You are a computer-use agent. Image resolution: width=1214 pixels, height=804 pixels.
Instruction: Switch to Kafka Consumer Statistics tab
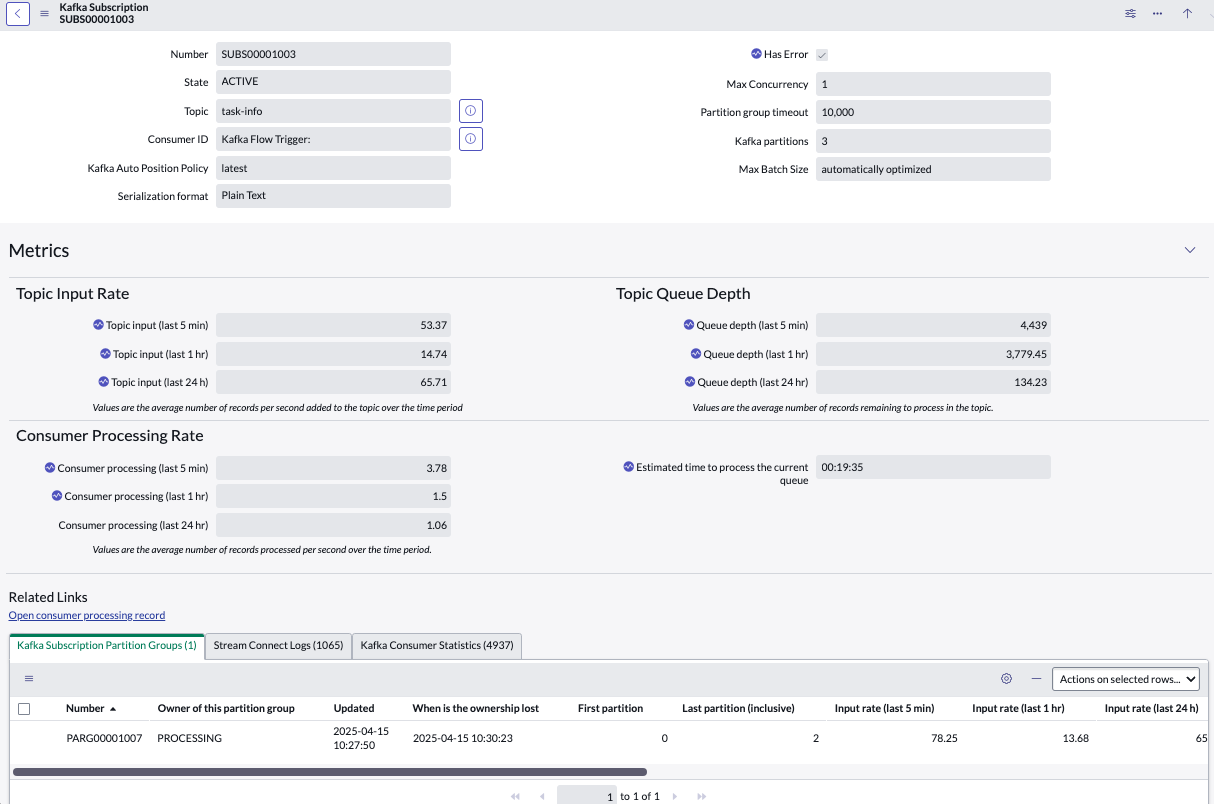[x=437, y=646]
